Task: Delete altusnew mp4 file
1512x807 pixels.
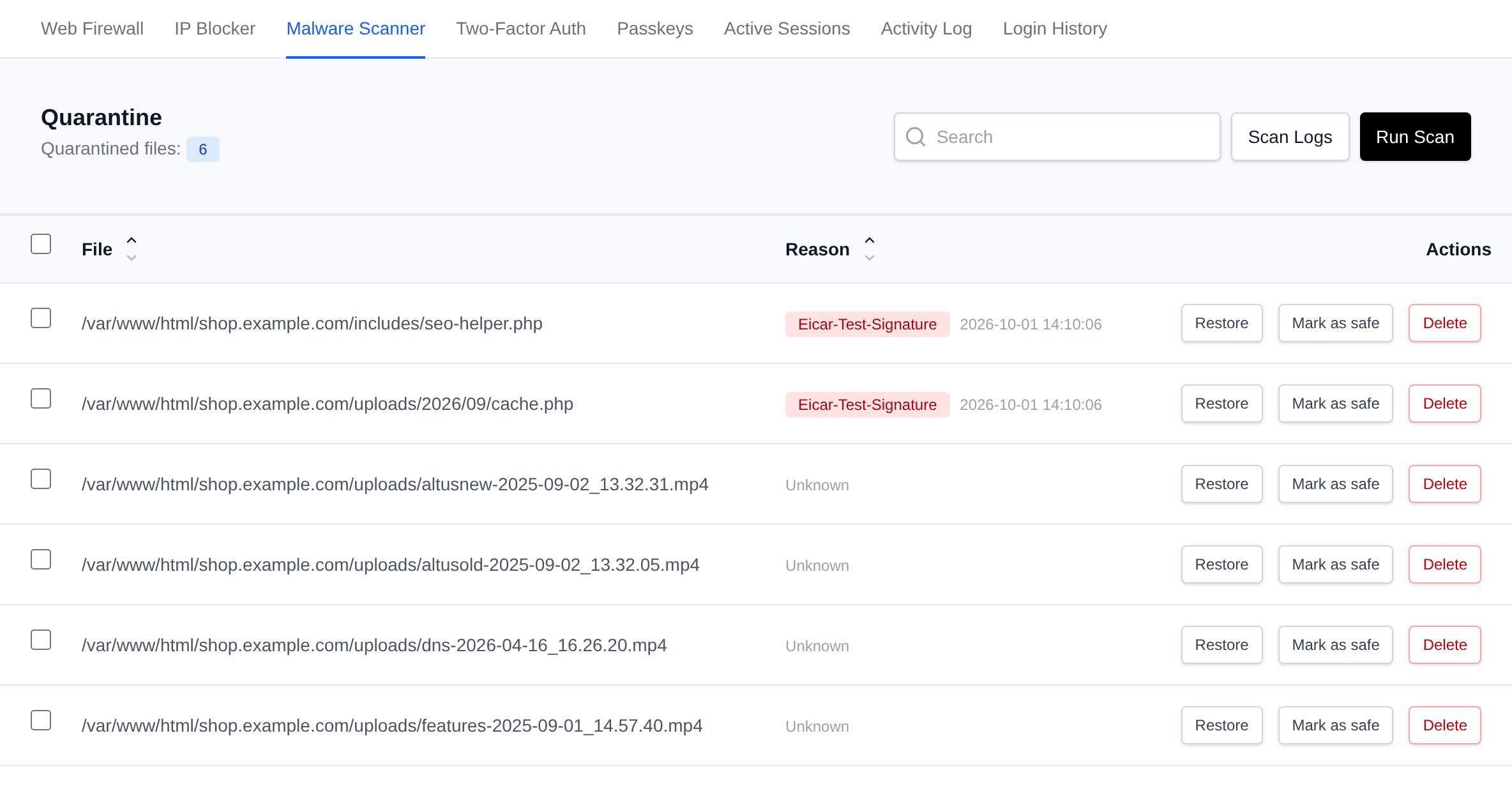Action: pos(1444,484)
